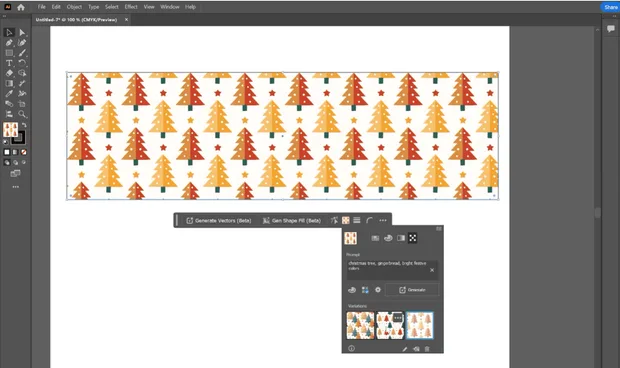This screenshot has width=620, height=368.
Task: Close the Untitled-7 document tab
Action: pos(126,19)
